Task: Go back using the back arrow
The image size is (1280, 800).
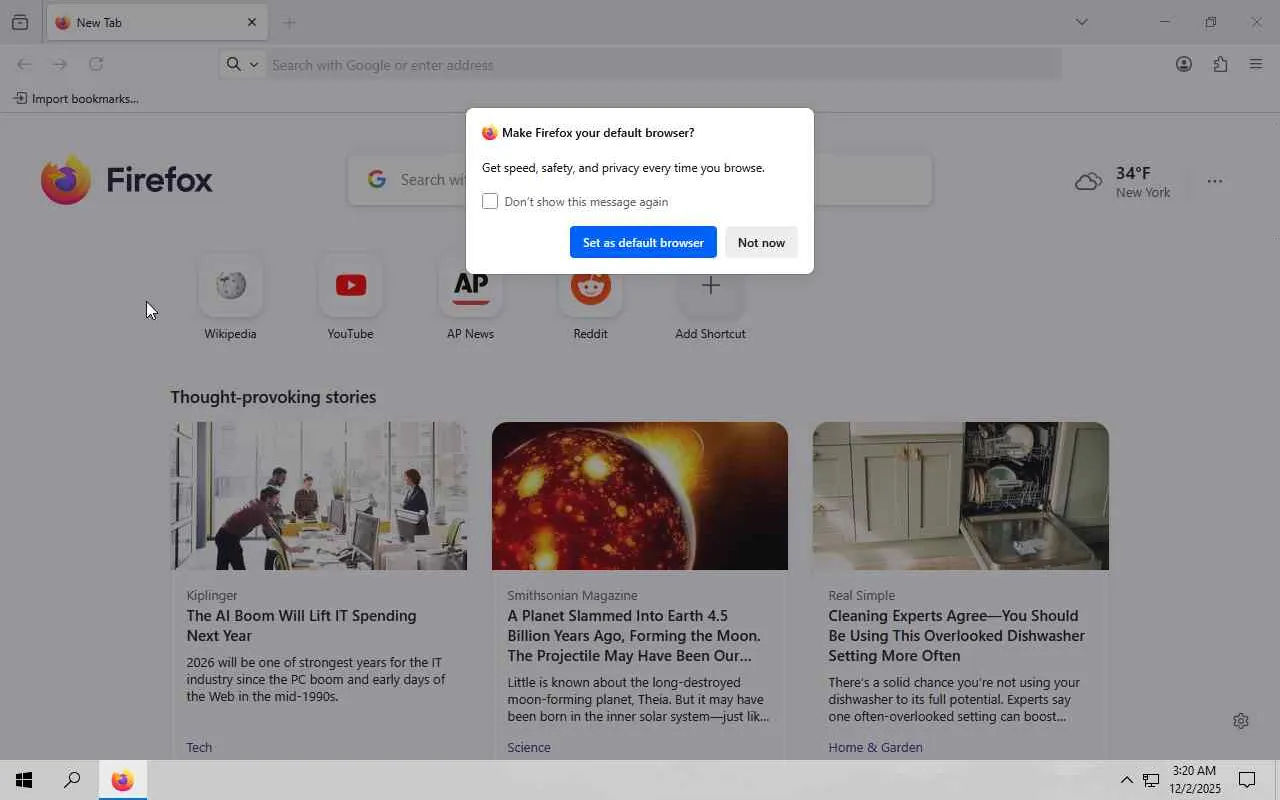Action: click(24, 64)
